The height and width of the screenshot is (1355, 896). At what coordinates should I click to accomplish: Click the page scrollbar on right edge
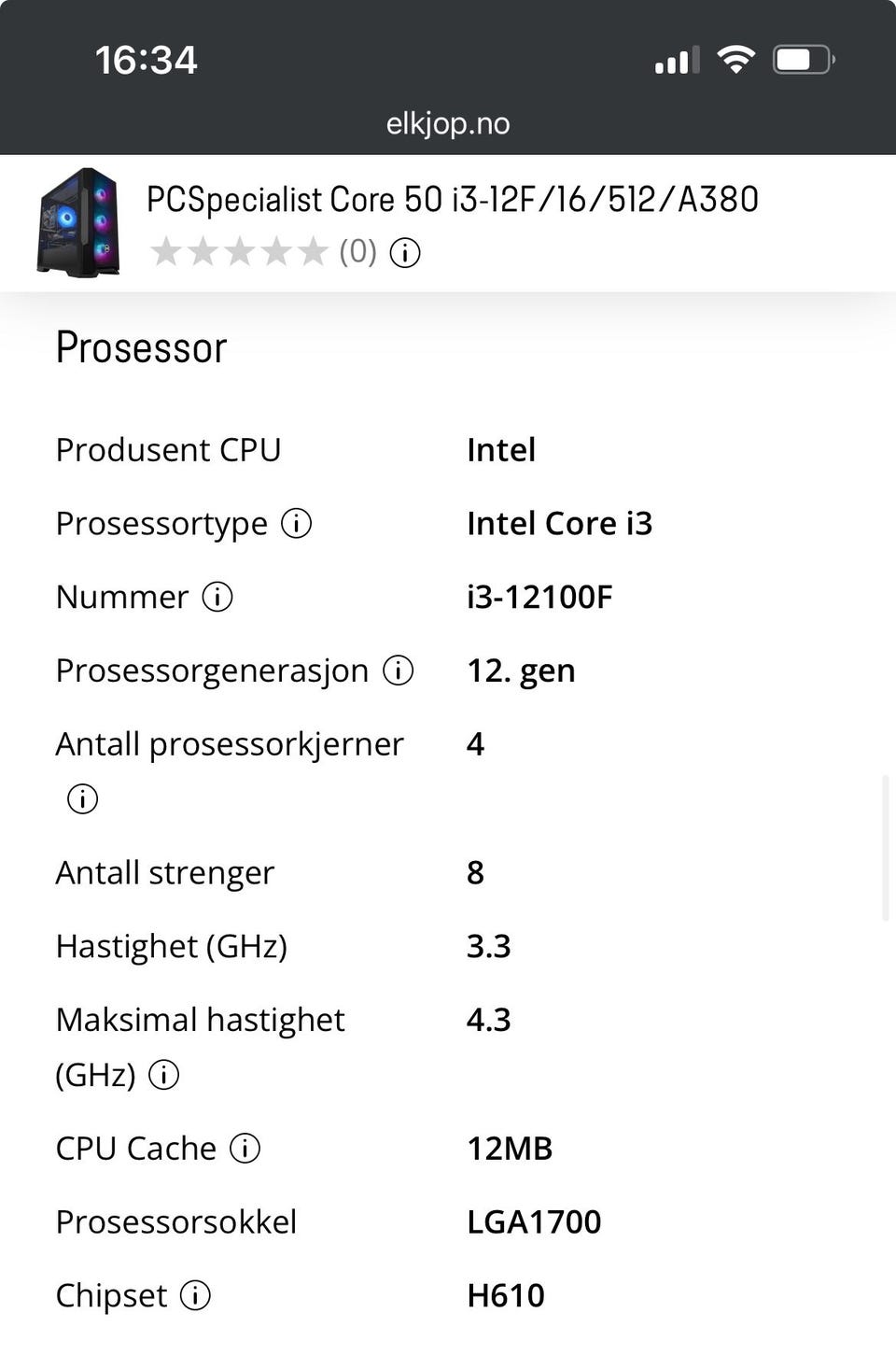point(885,848)
